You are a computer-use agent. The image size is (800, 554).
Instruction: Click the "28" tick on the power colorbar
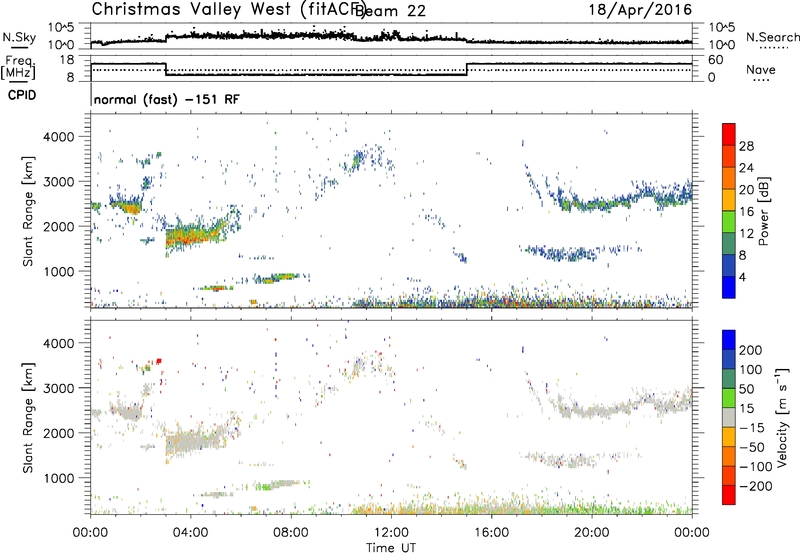(x=746, y=146)
